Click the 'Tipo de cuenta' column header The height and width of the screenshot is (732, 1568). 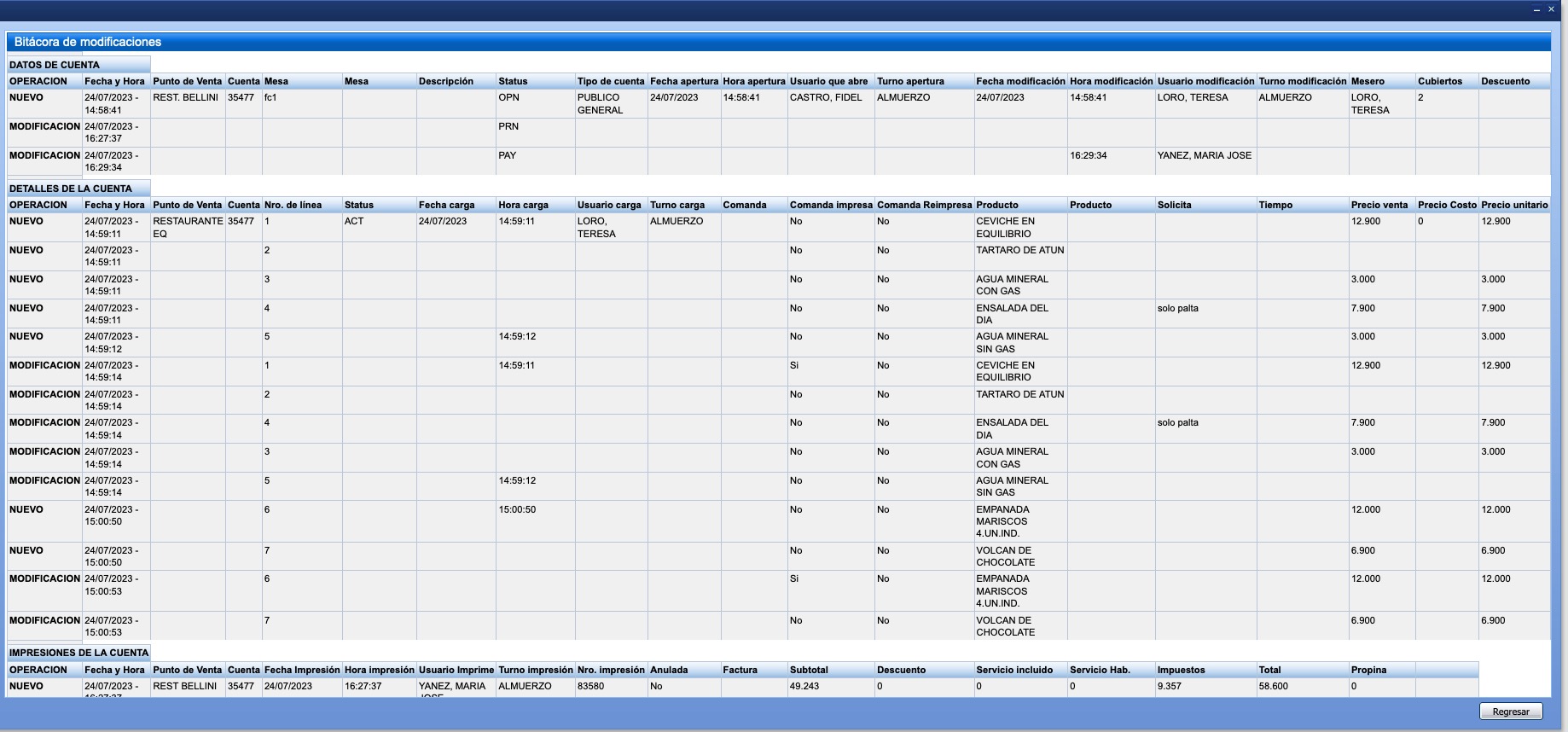pos(611,81)
